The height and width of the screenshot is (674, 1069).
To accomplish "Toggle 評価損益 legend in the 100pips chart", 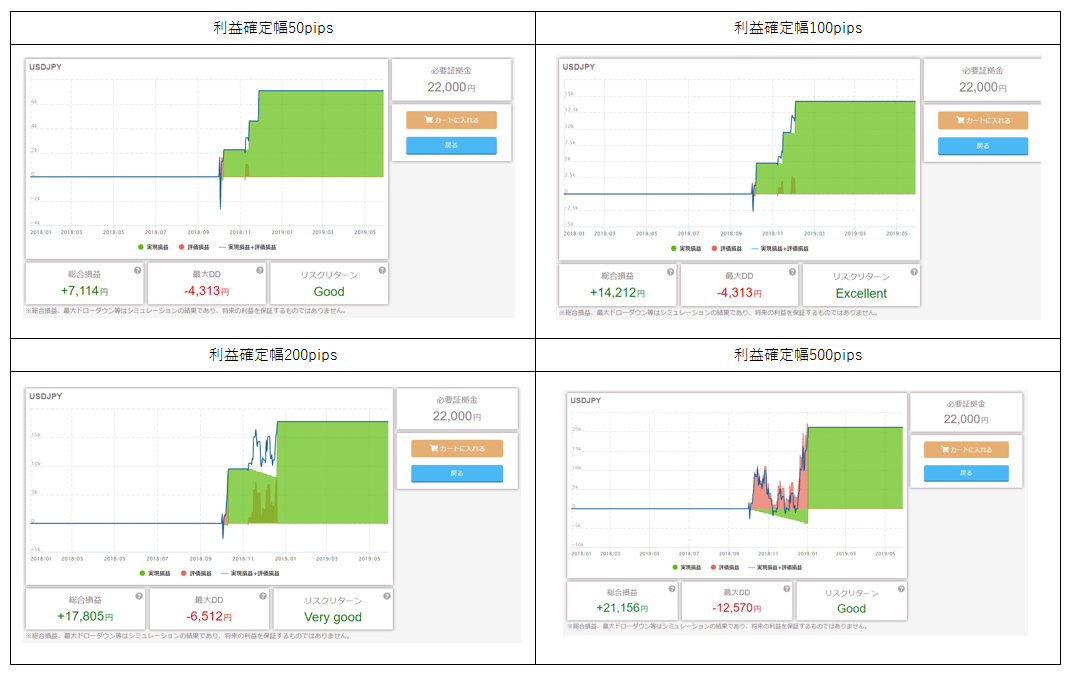I will (726, 247).
